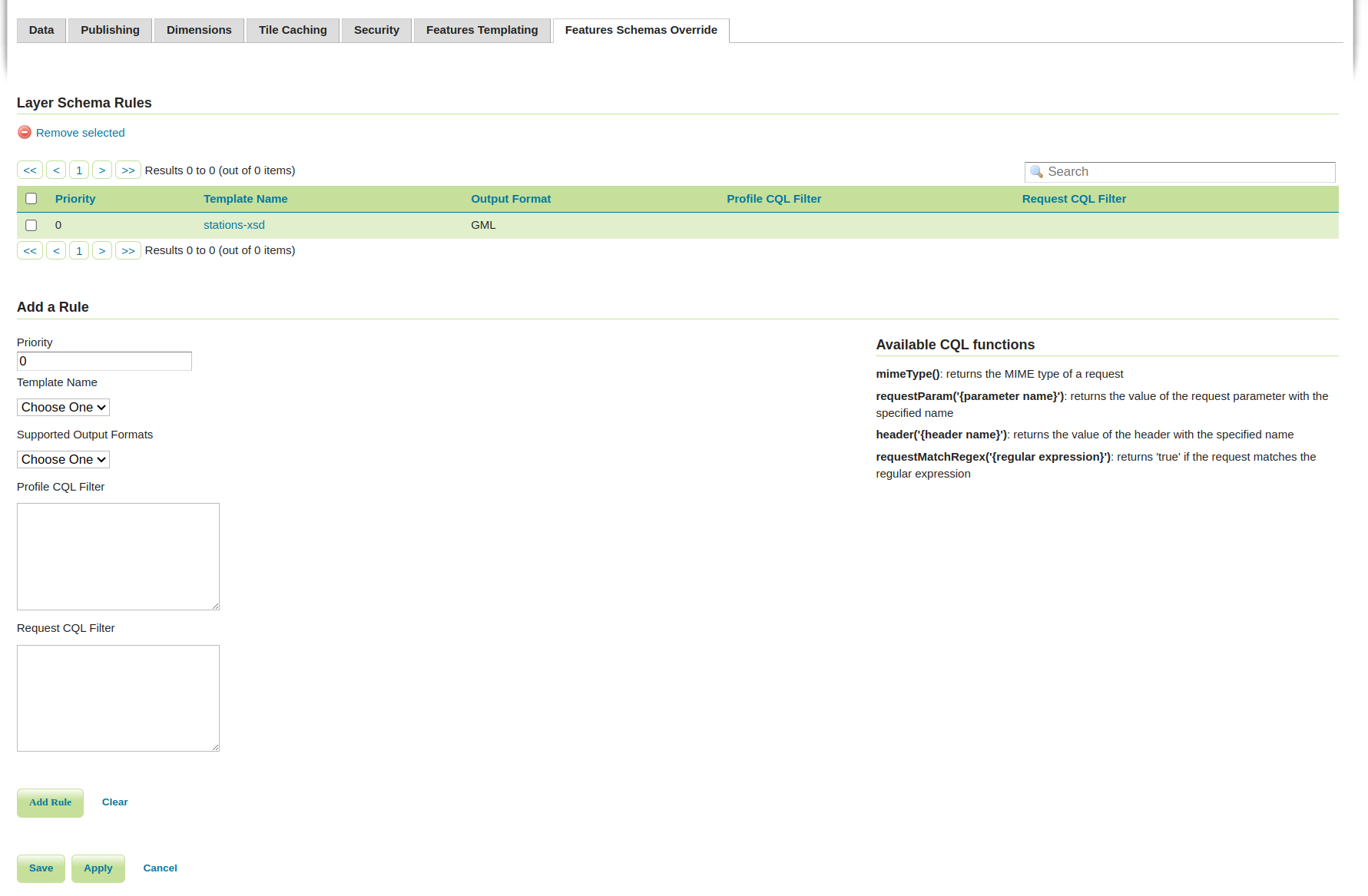Go to last page in bottom pager
The image size is (1368, 896).
click(x=128, y=251)
